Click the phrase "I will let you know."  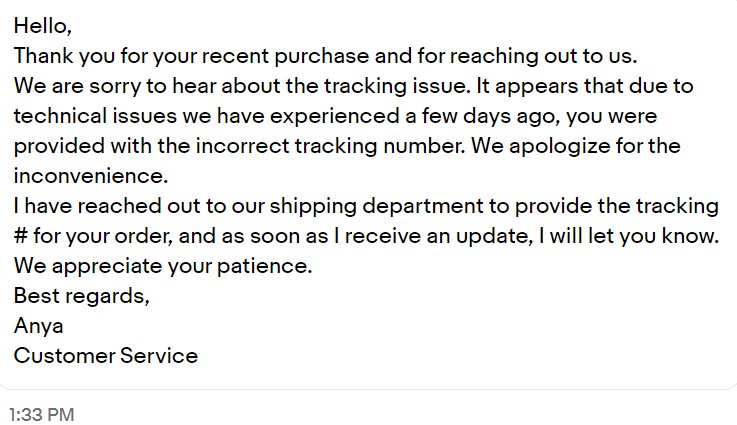coord(629,236)
